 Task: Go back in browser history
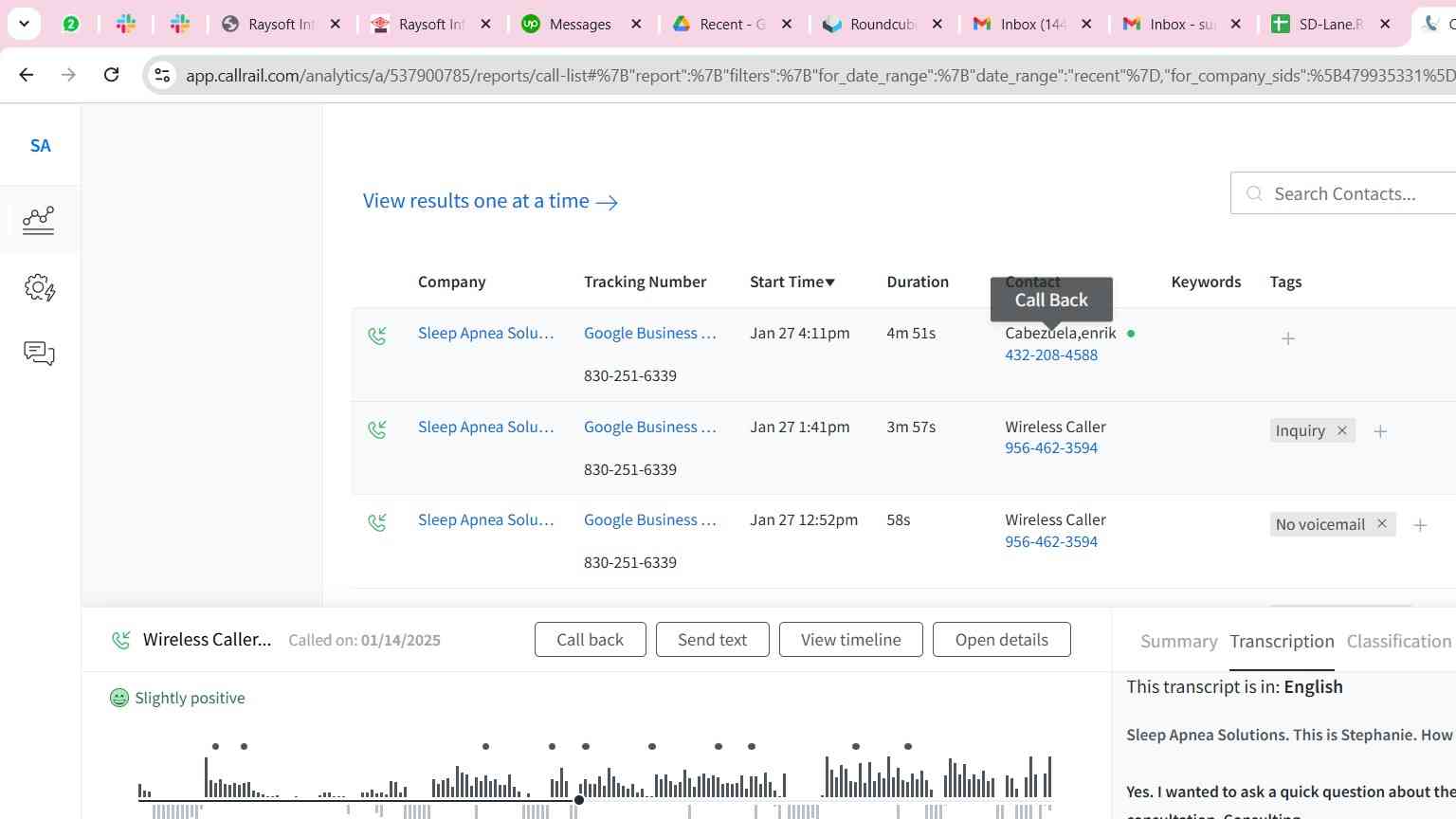coord(27,75)
